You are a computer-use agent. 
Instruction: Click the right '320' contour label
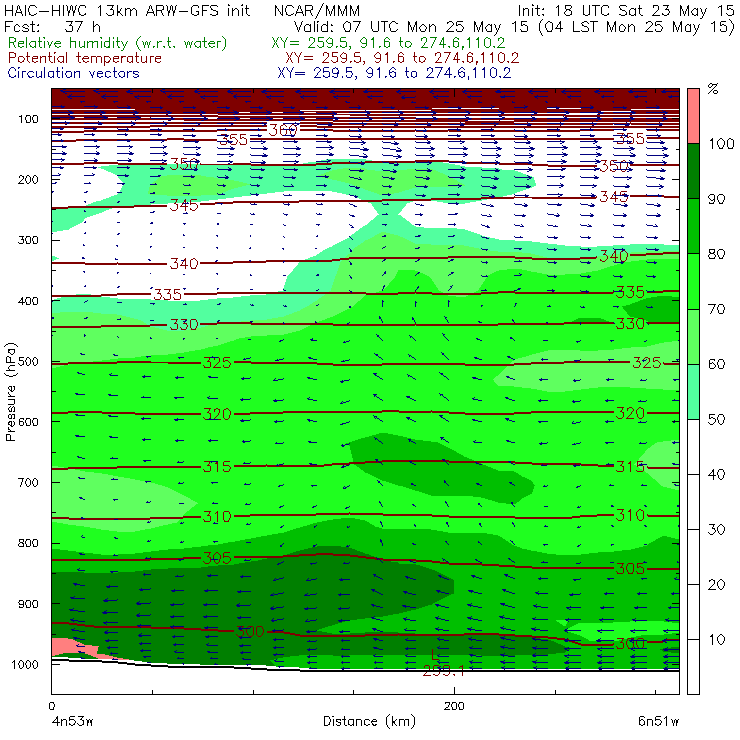click(630, 413)
